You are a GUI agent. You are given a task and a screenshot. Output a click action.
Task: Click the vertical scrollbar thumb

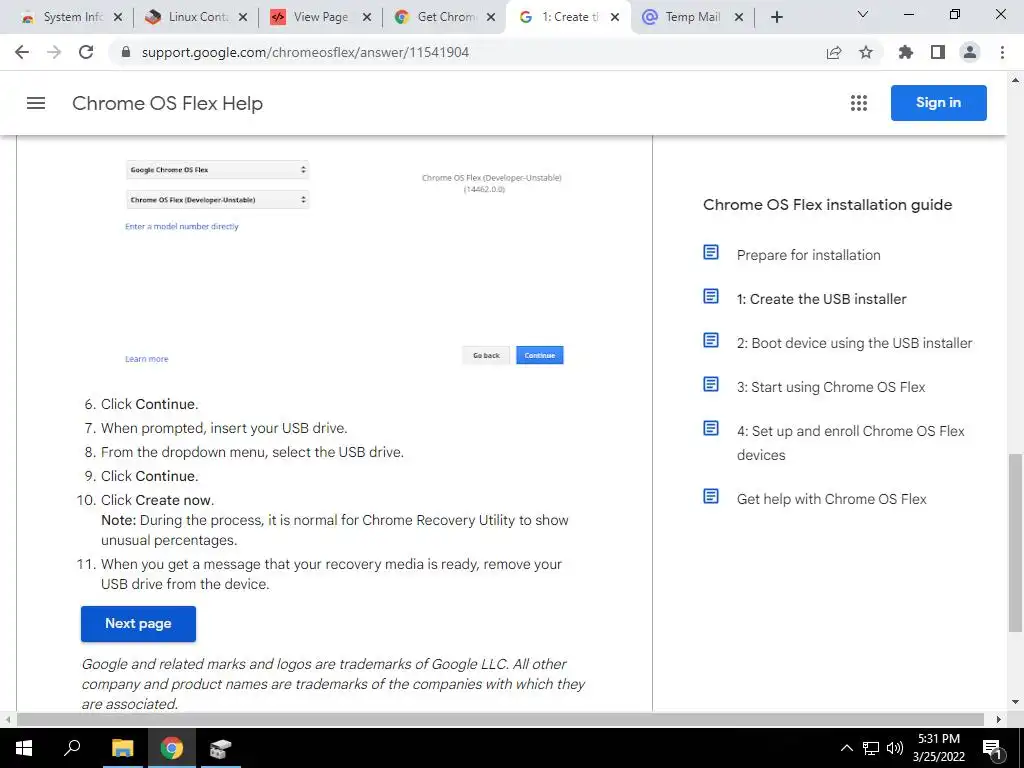(1015, 542)
